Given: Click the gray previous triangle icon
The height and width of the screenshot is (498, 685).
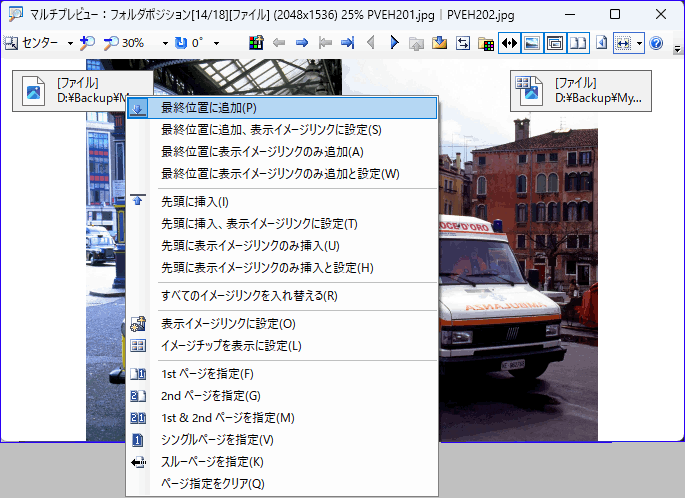Looking at the screenshot, I should point(371,43).
